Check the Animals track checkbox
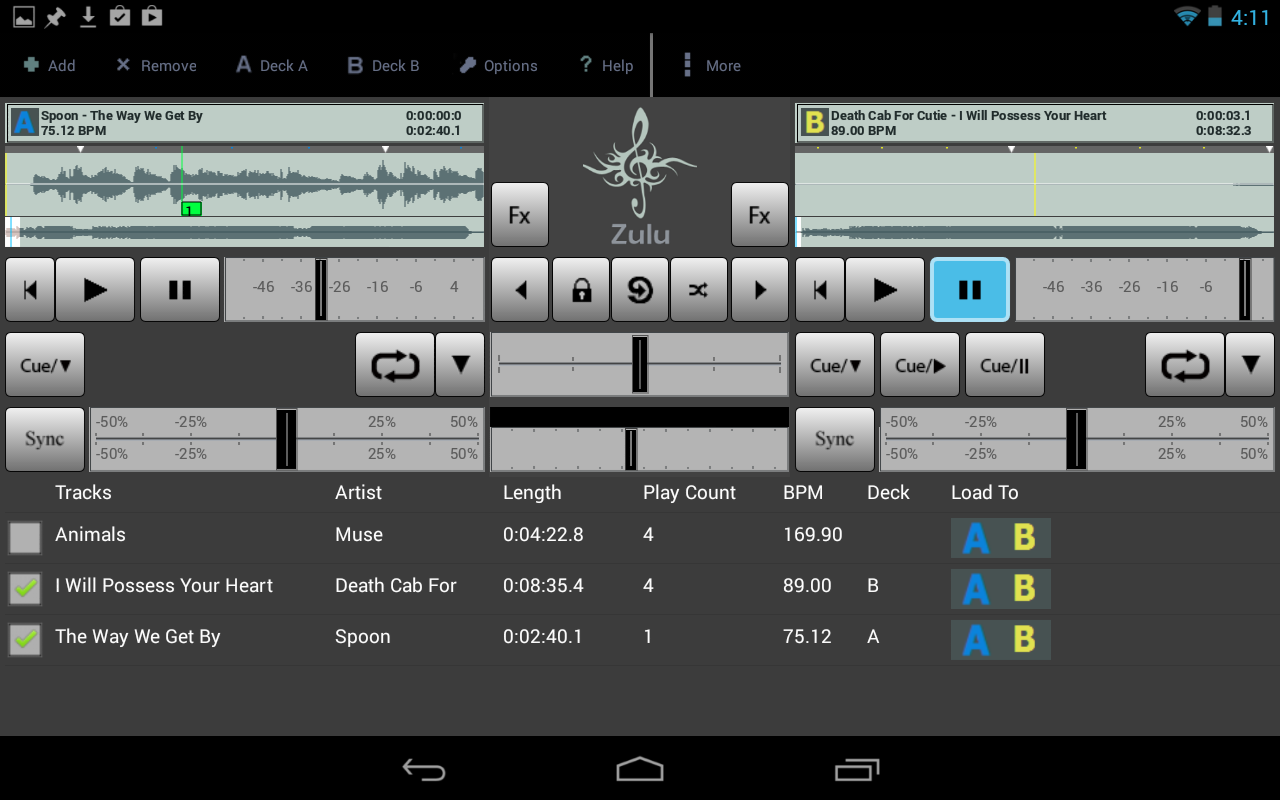Screen dimensions: 1280x800 tap(25, 538)
